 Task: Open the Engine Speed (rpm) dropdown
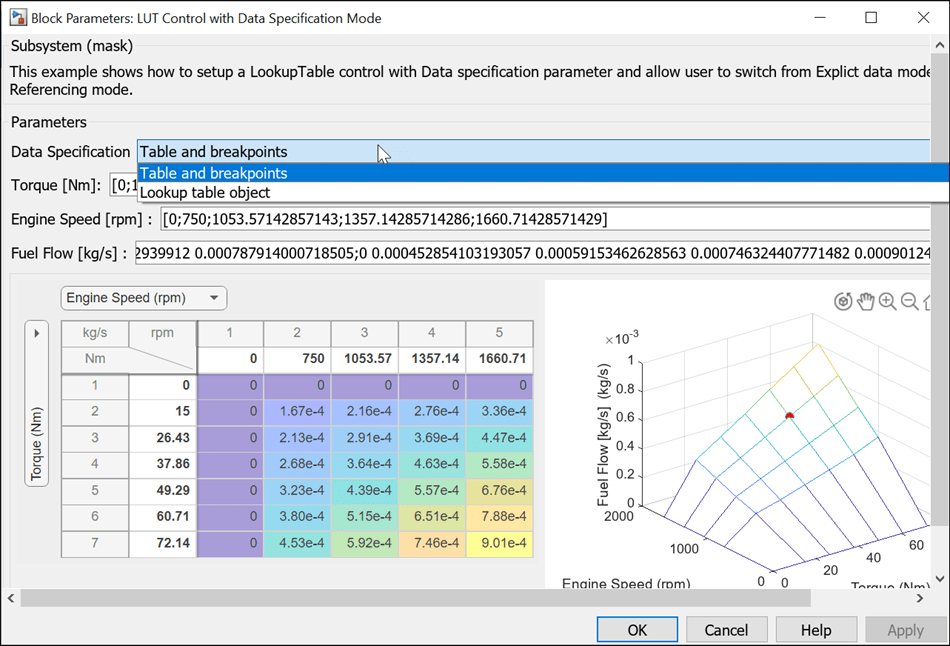(x=144, y=298)
